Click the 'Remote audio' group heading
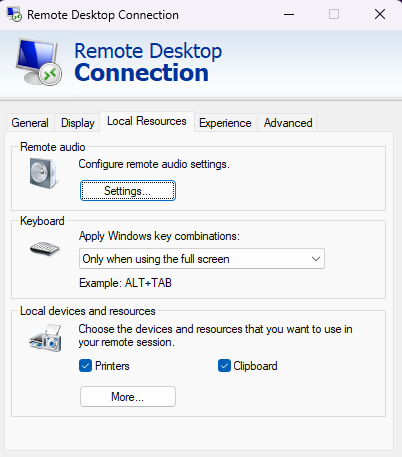The width and height of the screenshot is (402, 457). (53, 147)
